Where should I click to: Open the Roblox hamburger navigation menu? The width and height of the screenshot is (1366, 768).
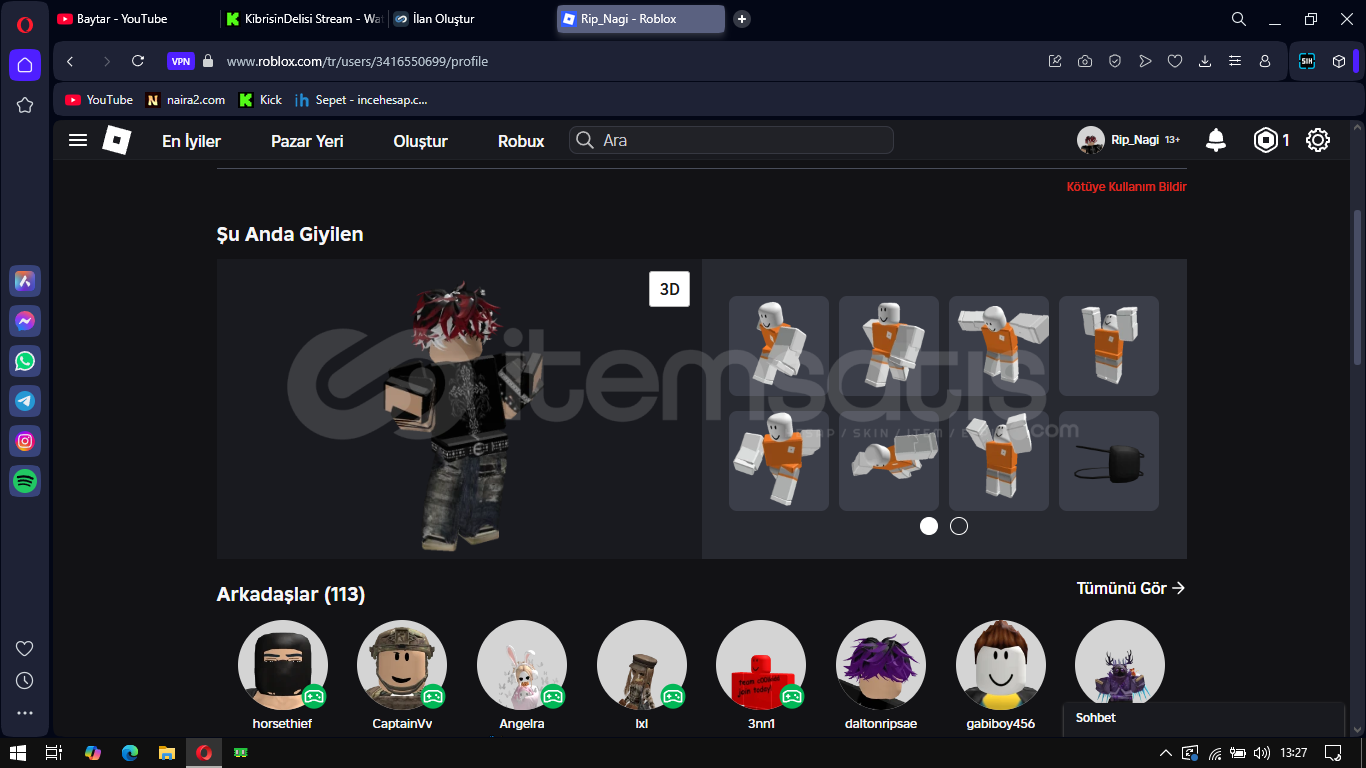coord(78,140)
